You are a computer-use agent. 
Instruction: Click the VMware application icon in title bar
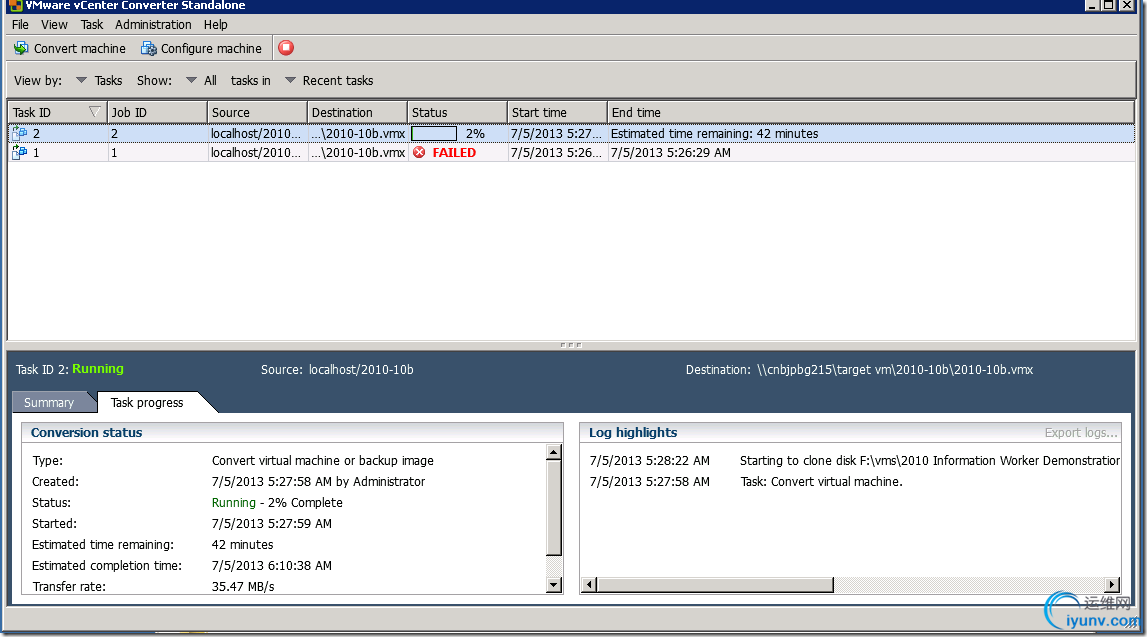[x=15, y=6]
